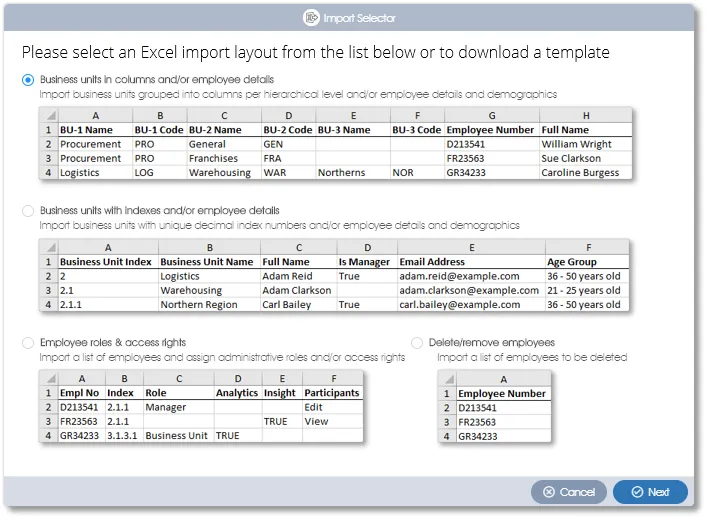
Task: Click the X icon on Cancel button
Action: click(548, 492)
